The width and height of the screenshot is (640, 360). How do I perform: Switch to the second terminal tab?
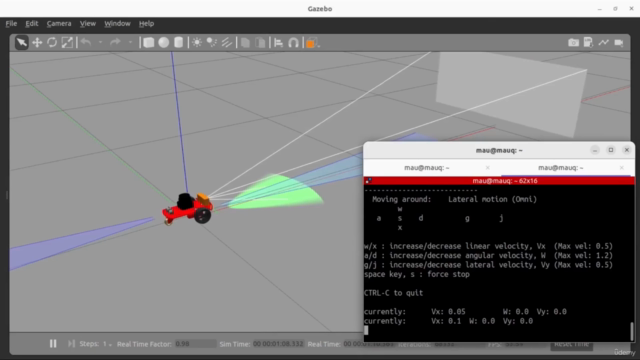pos(561,168)
